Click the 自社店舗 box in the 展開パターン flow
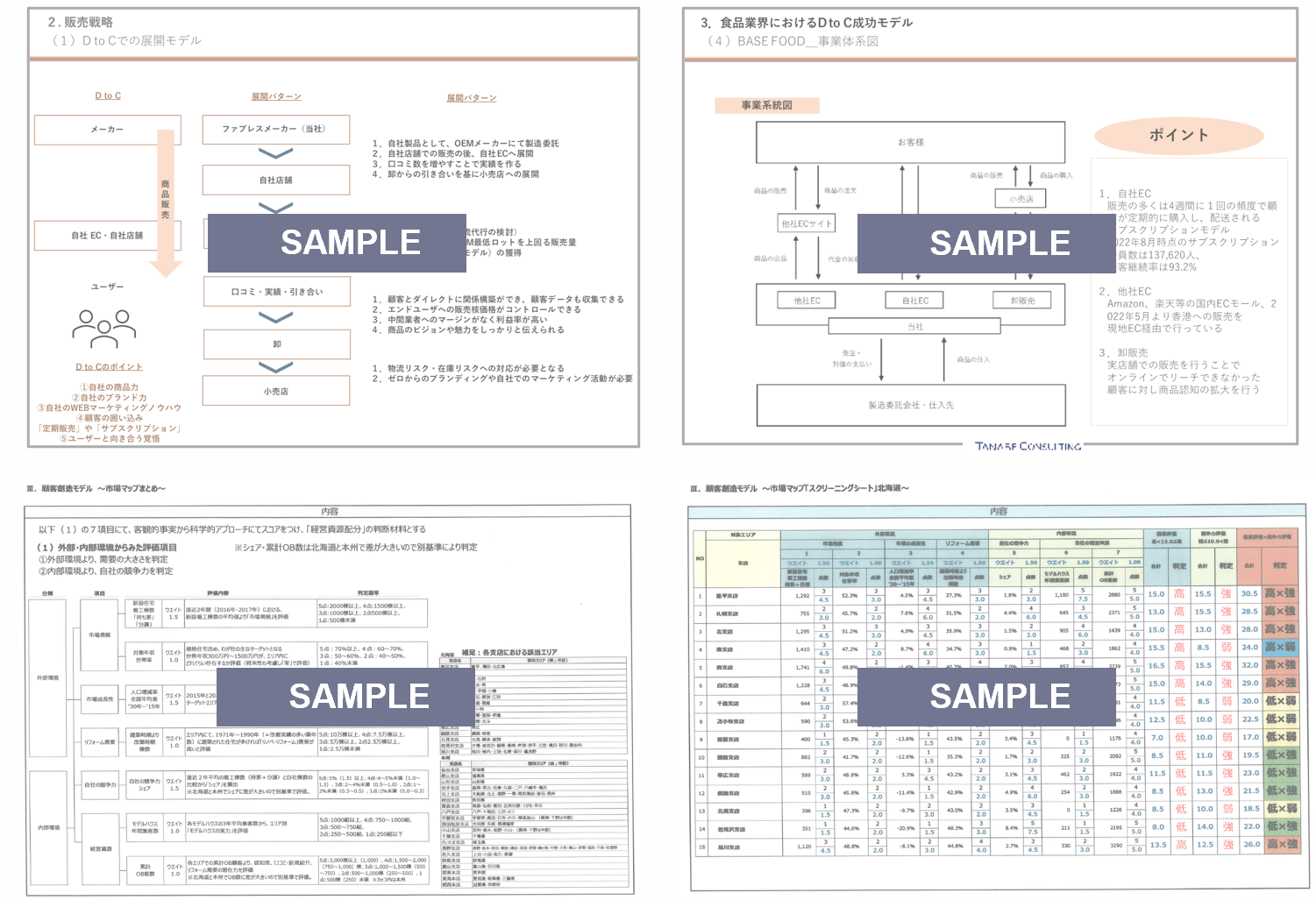This screenshot has height=900, width=1316. tap(276, 180)
